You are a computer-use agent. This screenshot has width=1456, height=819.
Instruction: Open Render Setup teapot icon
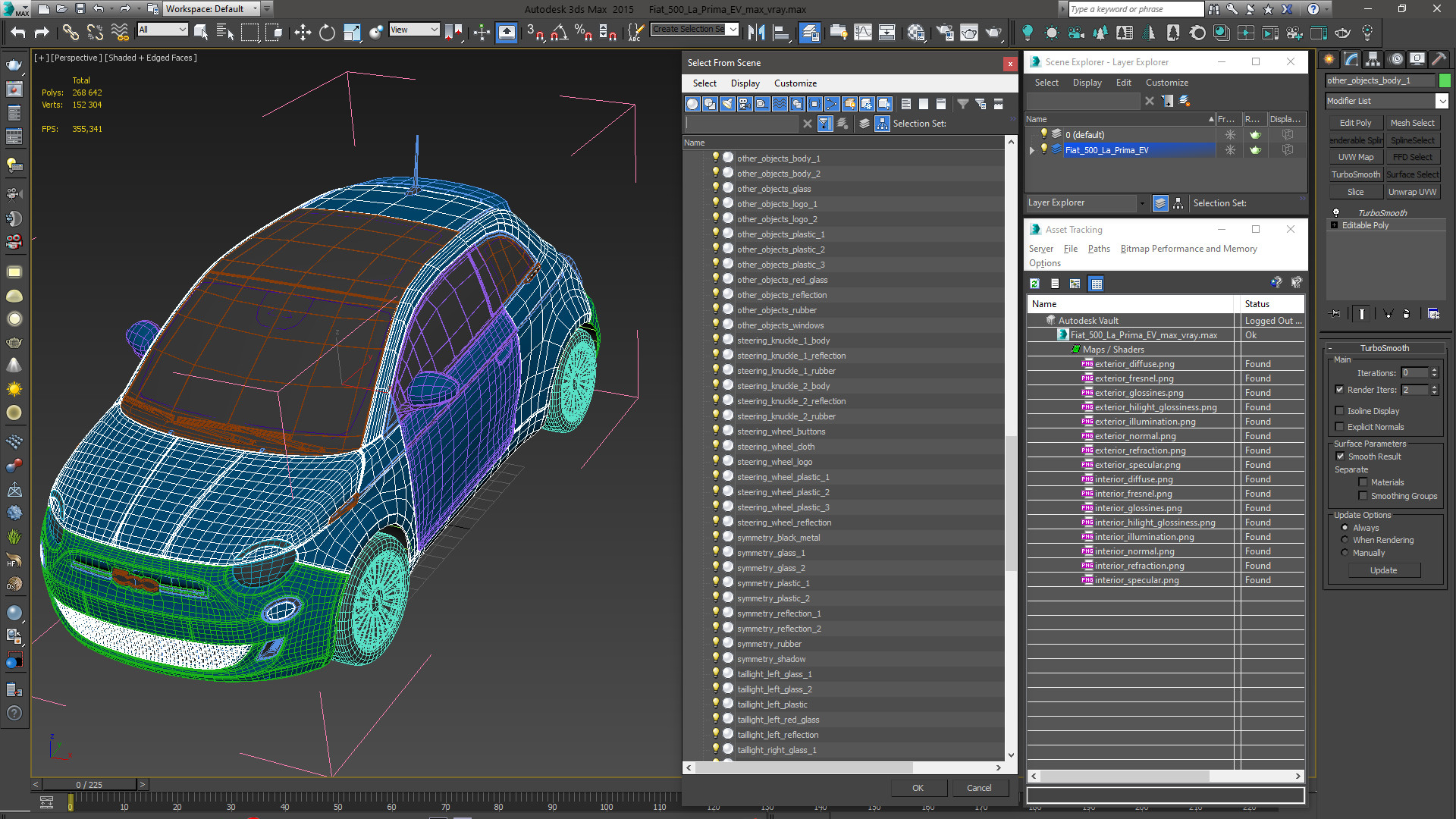coord(945,32)
